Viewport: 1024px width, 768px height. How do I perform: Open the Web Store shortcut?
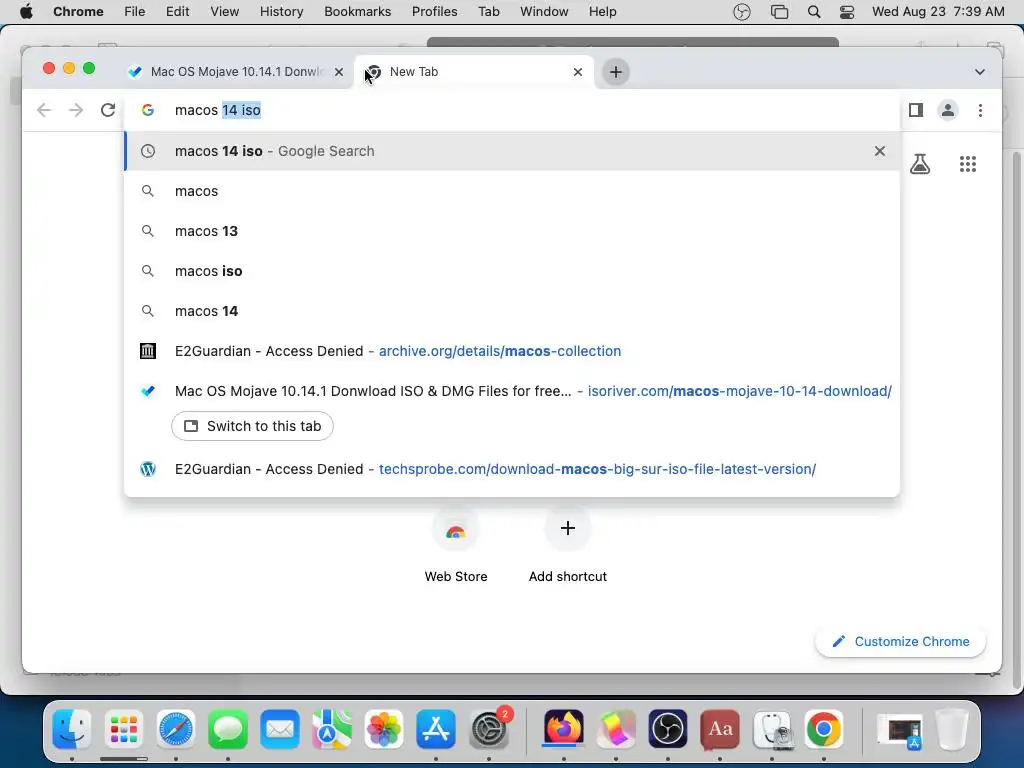point(456,545)
